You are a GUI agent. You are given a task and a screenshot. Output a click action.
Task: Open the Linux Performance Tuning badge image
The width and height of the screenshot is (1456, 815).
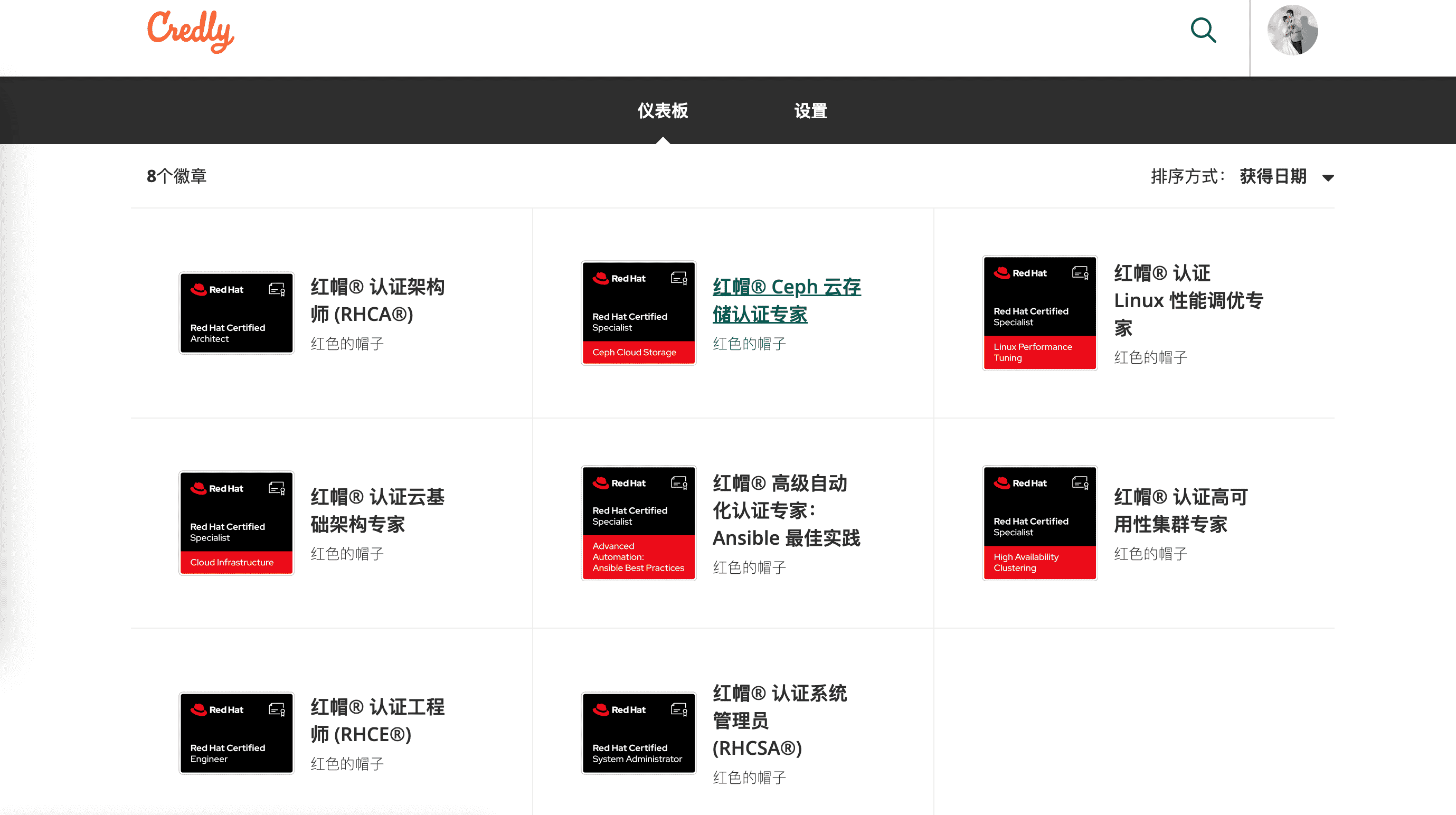point(1040,314)
